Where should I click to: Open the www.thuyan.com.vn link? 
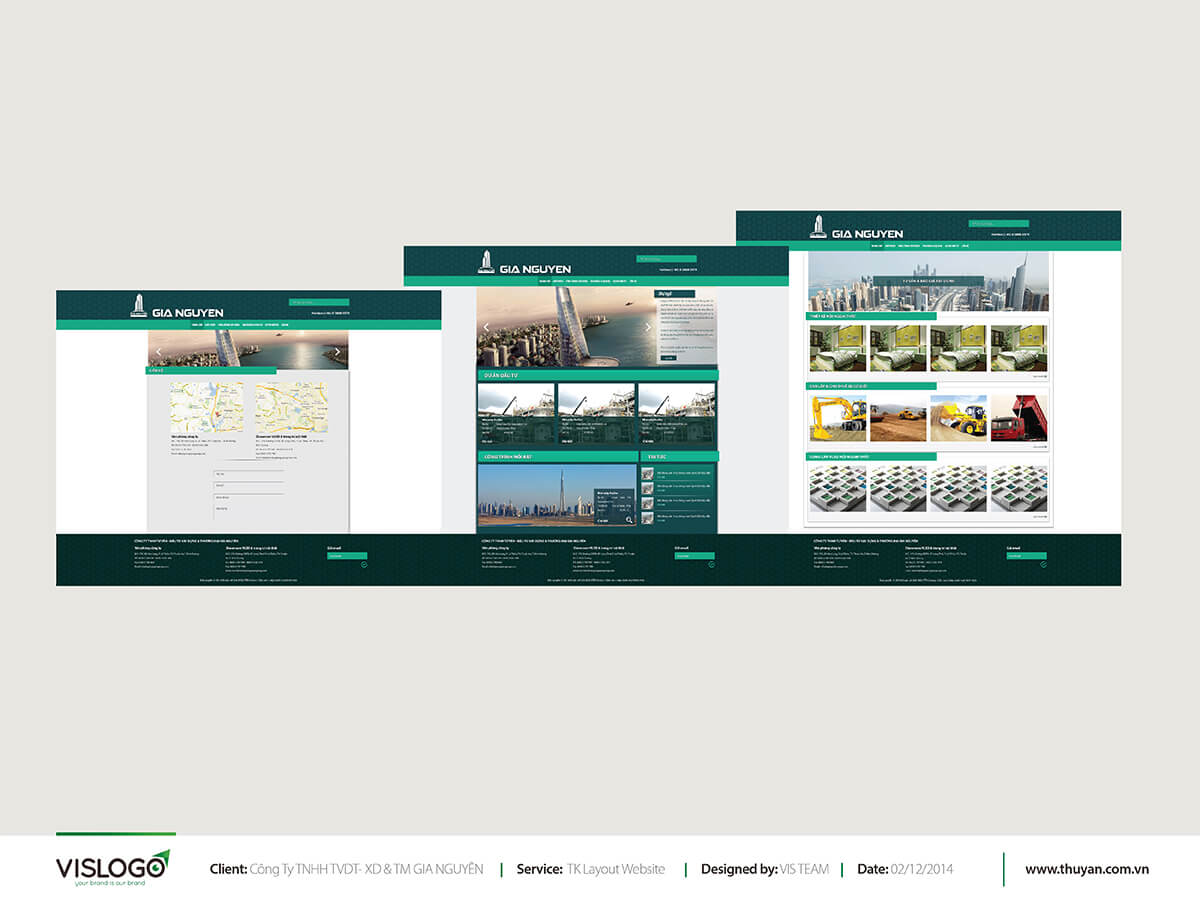[x=1086, y=869]
